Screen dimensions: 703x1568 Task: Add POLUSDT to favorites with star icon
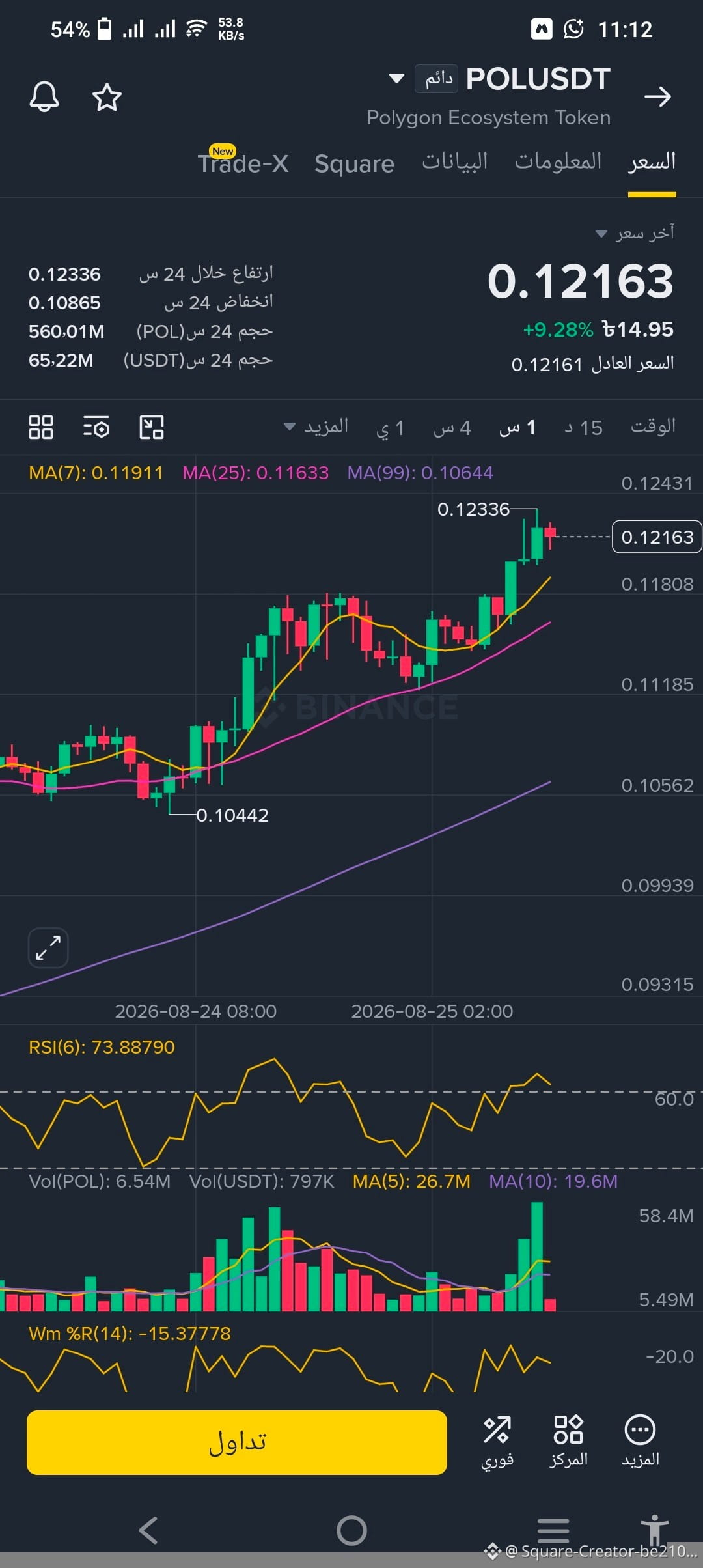tap(107, 97)
